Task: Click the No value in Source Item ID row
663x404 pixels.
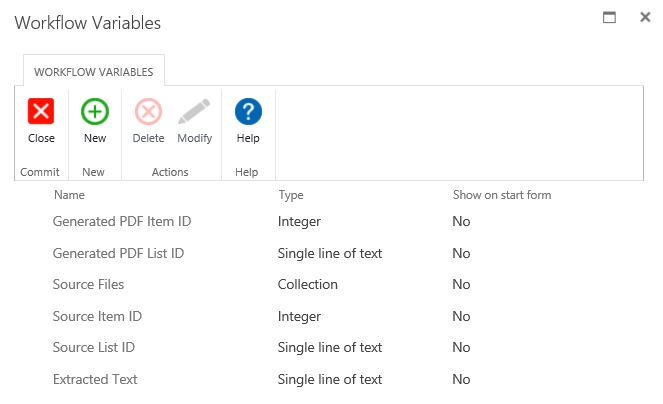Action: tap(461, 316)
